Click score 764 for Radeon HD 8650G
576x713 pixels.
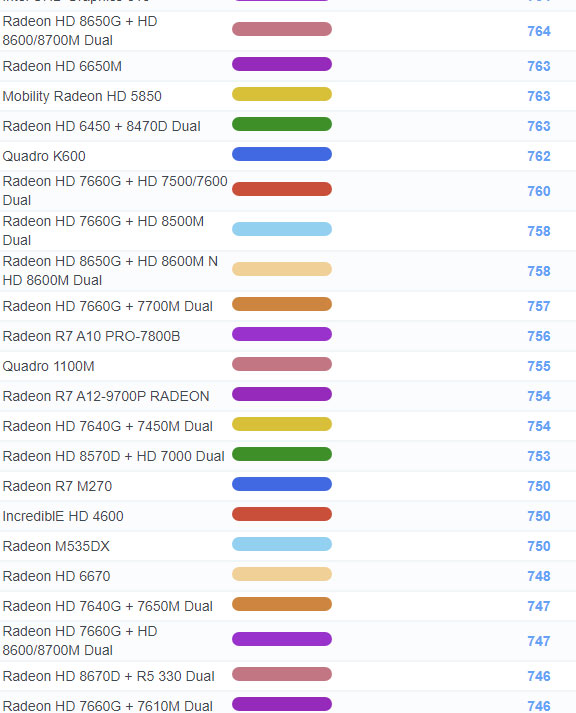tap(539, 31)
